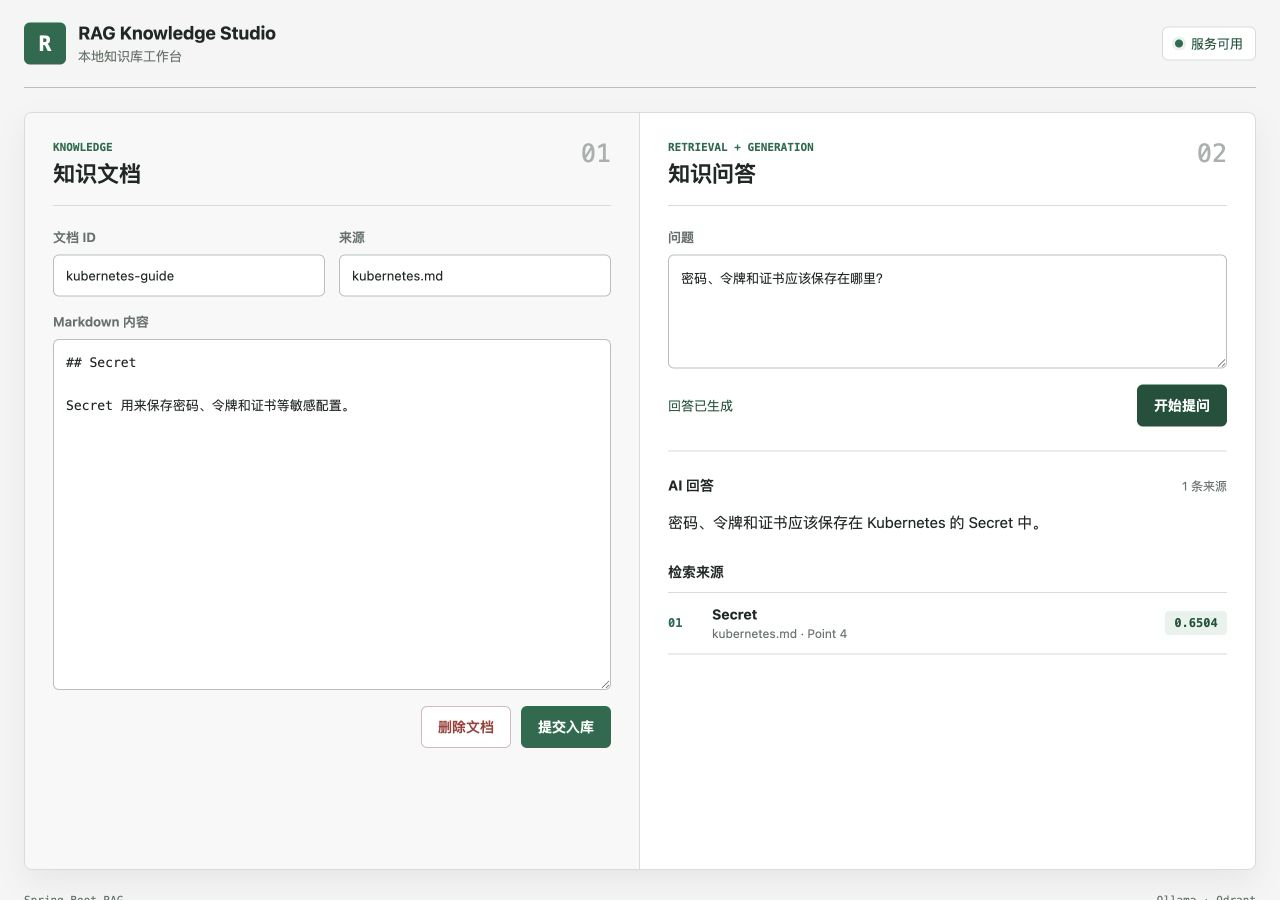Click the 本地知识库工作台 subtitle
This screenshot has width=1280, height=900.
pyautogui.click(x=130, y=57)
